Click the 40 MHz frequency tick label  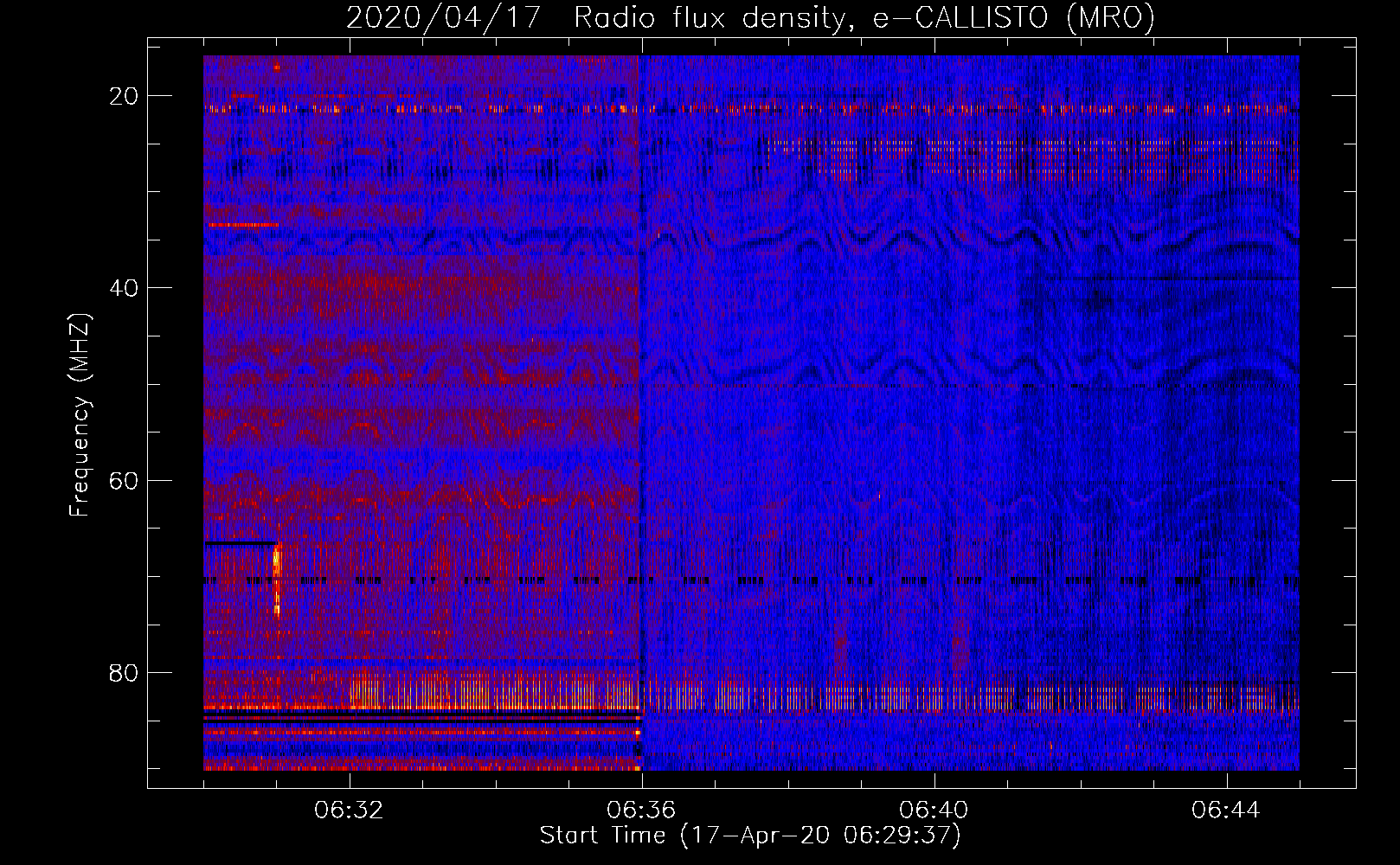125,288
